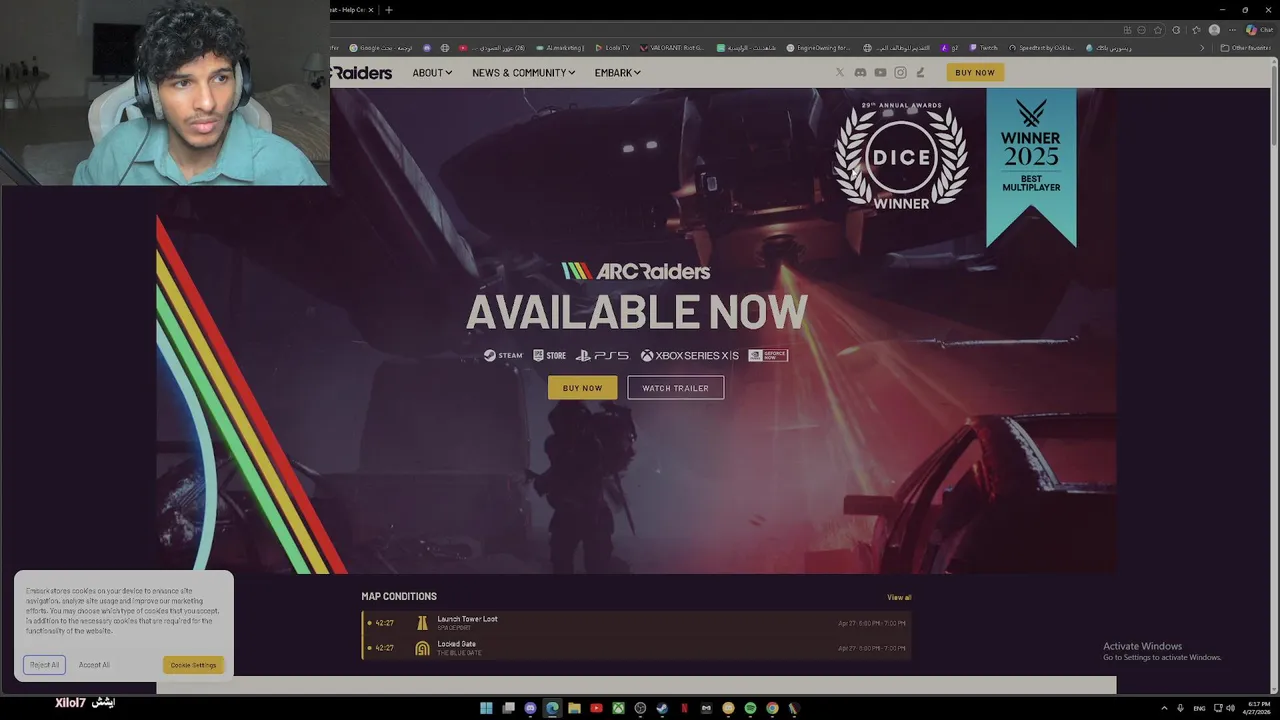The height and width of the screenshot is (720, 1280).
Task: Select the Launch Tower Loot row
Action: pyautogui.click(x=636, y=623)
